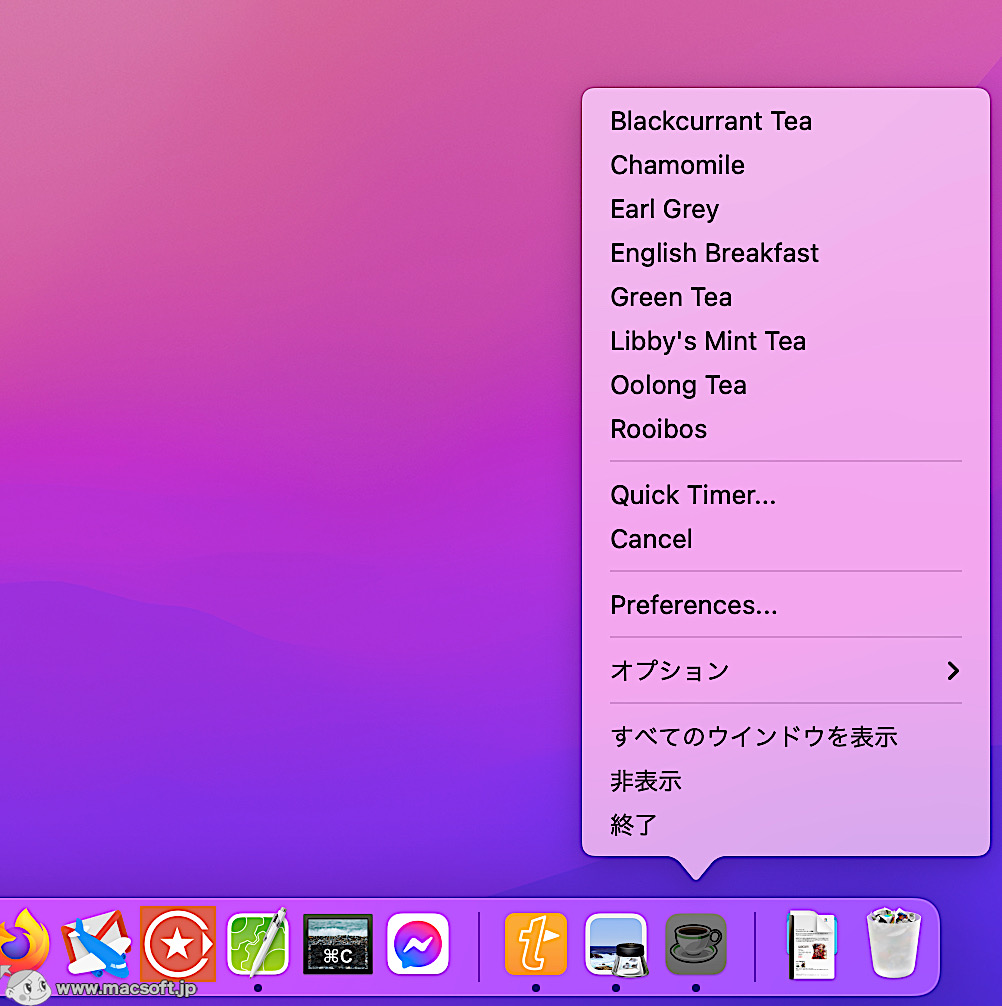Open Firefox from the Dock
This screenshot has height=1006, width=1002.
tap(23, 943)
